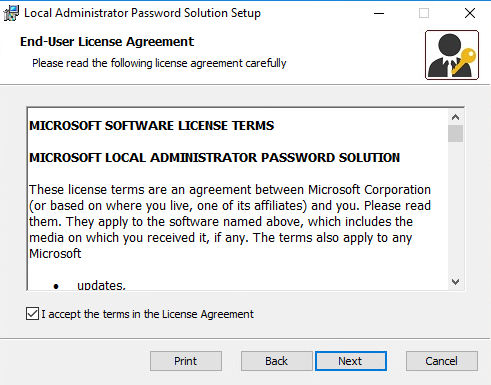The image size is (491, 385).
Task: Uncheck the accept license terms checkbox
Action: click(x=32, y=314)
